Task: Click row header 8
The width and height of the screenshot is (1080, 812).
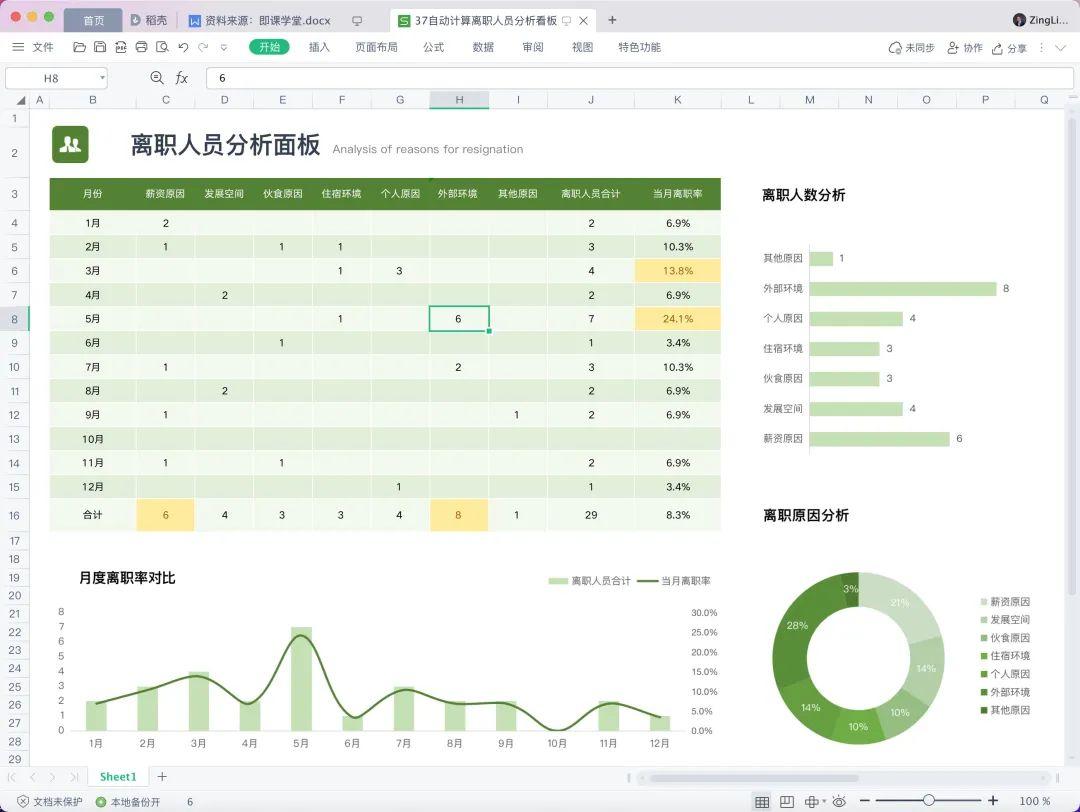Action: 14,319
